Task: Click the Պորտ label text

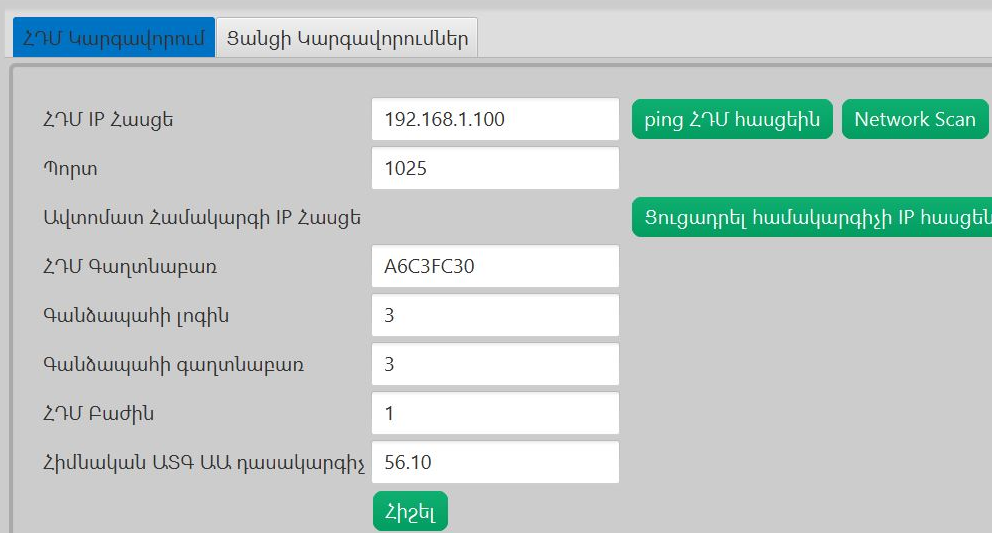Action: pyautogui.click(x=70, y=169)
